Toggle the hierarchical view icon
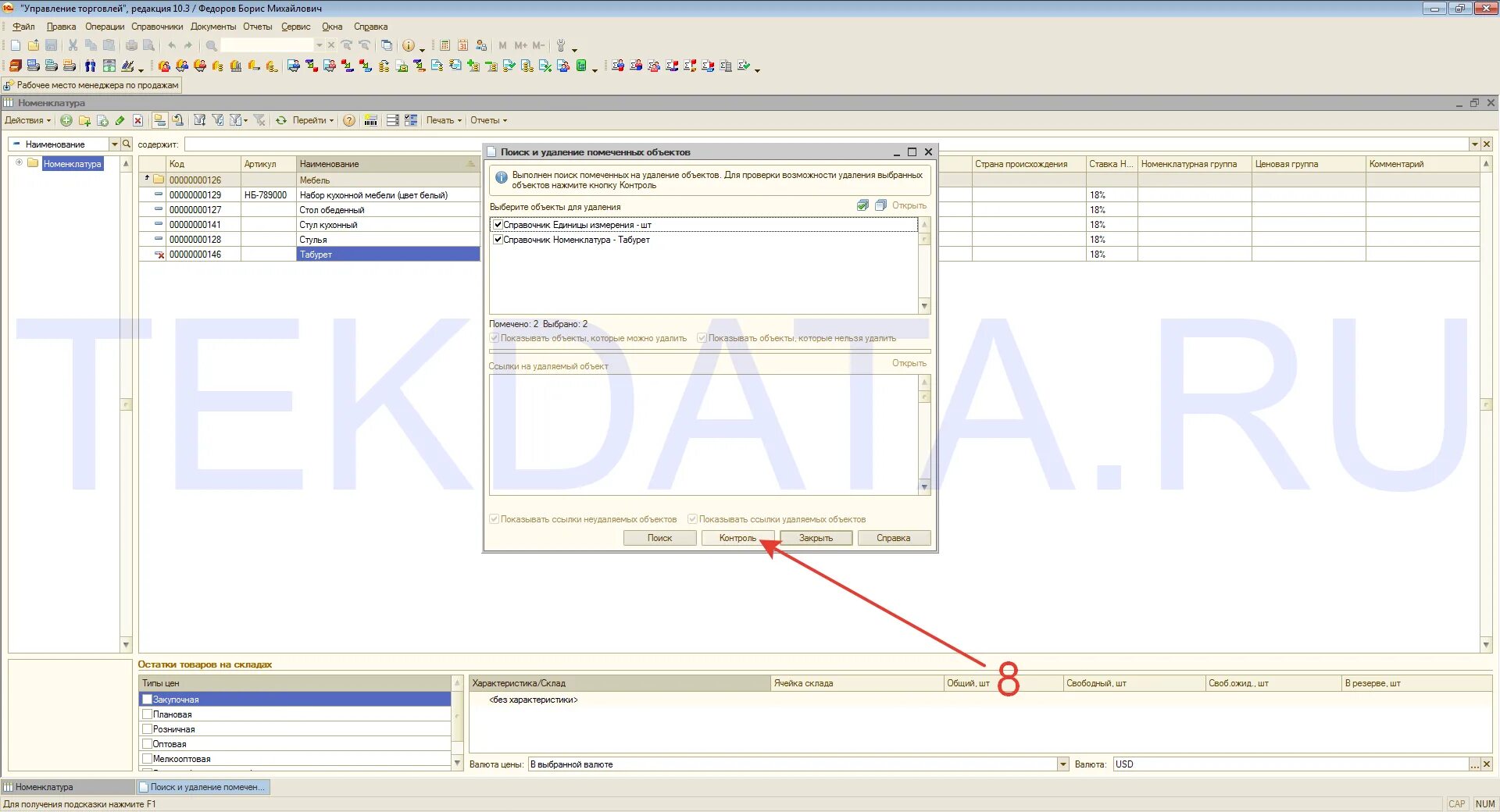Image resolution: width=1500 pixels, height=812 pixels. pos(159,120)
